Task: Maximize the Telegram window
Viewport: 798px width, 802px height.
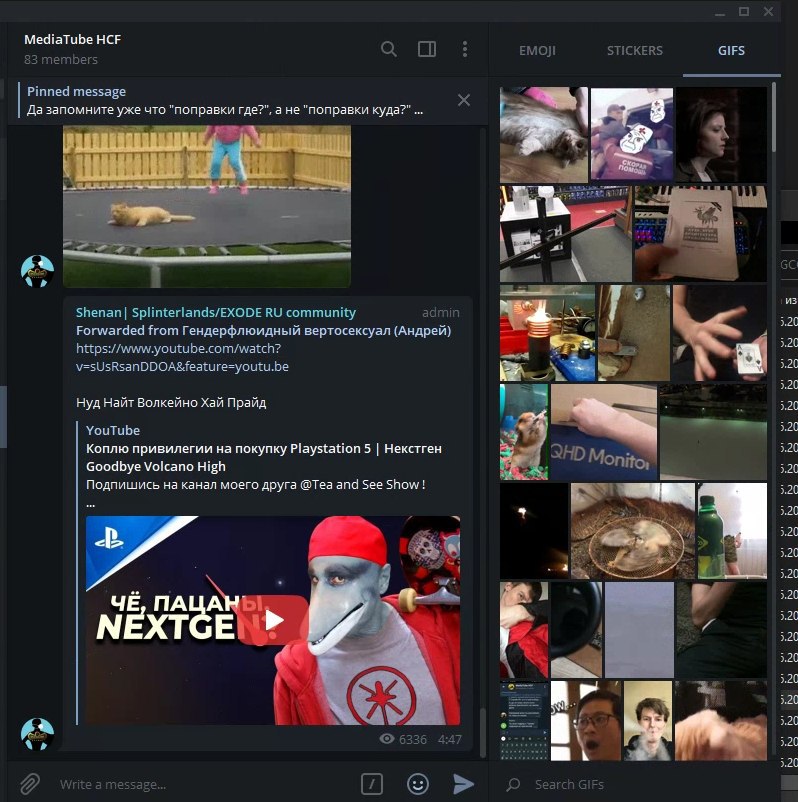Action: tap(744, 11)
